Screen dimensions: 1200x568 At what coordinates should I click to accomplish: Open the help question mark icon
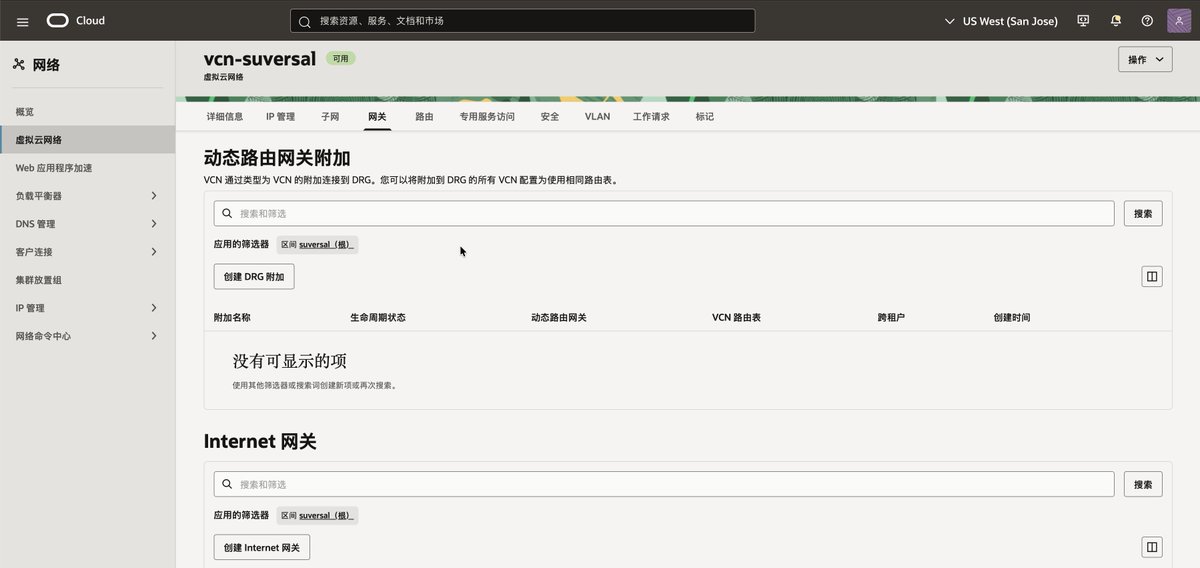coord(1147,21)
